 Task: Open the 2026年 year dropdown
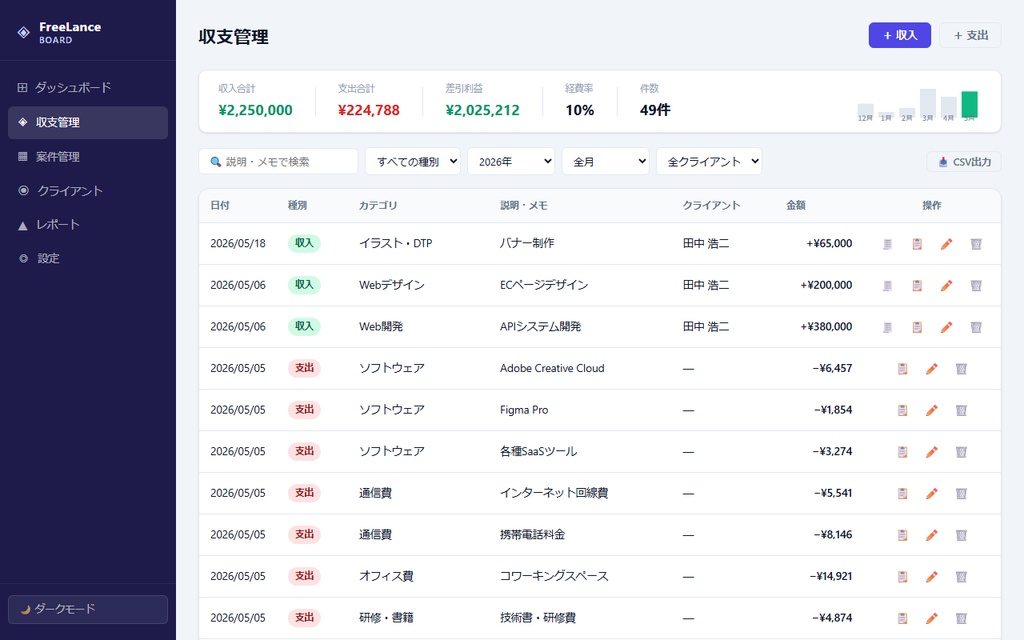coord(511,161)
